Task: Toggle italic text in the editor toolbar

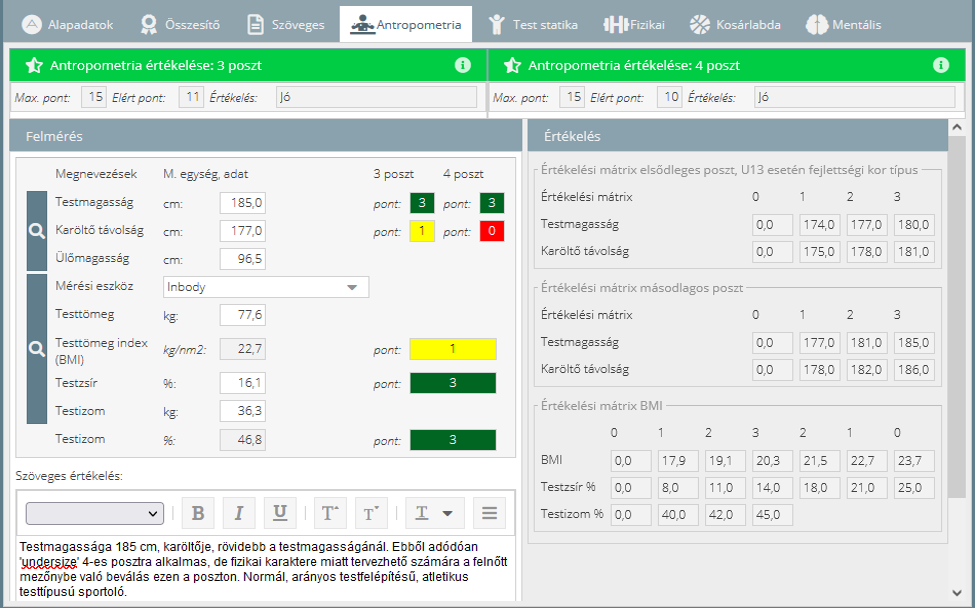Action: (238, 513)
